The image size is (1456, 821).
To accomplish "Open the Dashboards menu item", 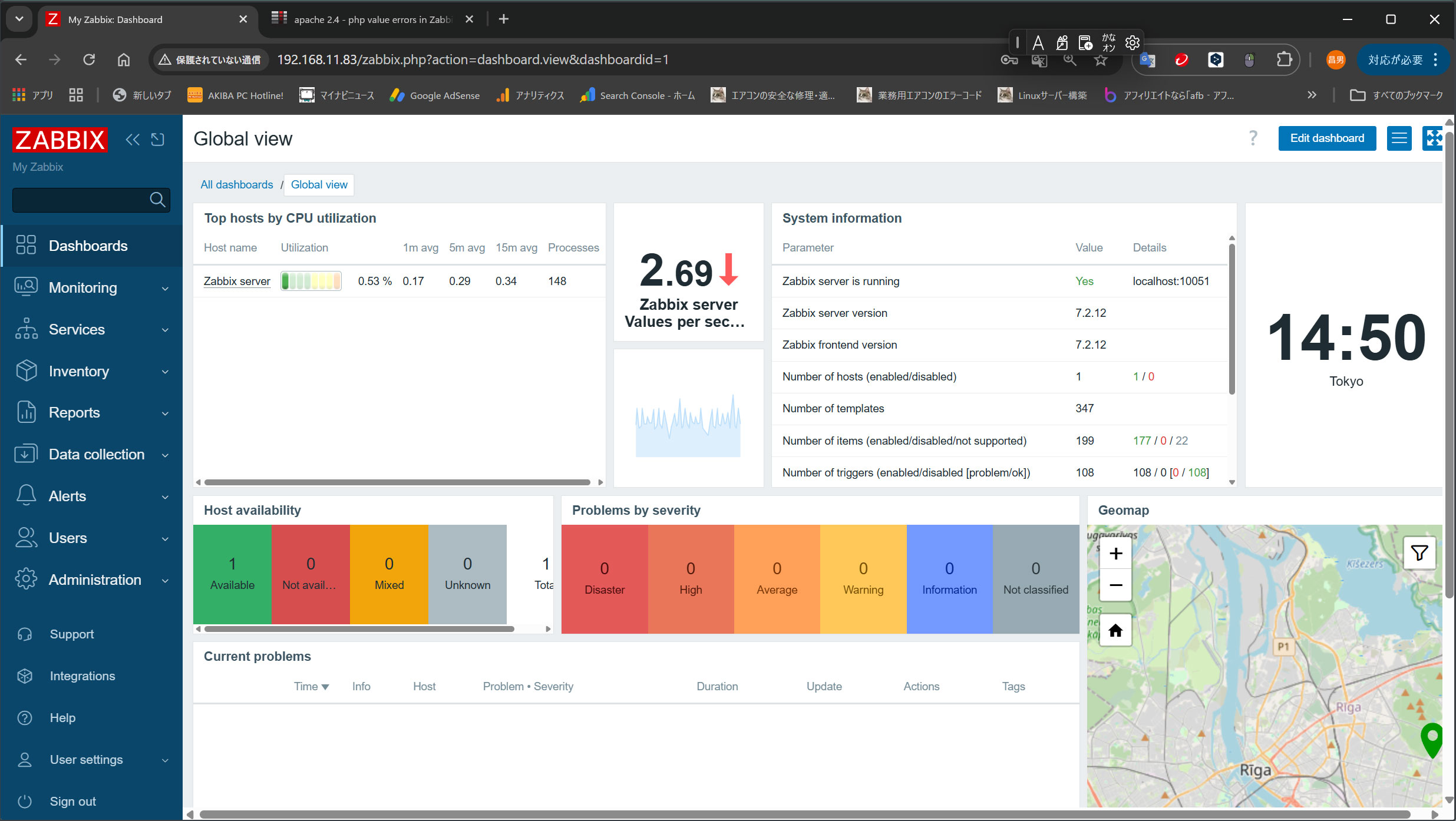I will (88, 246).
